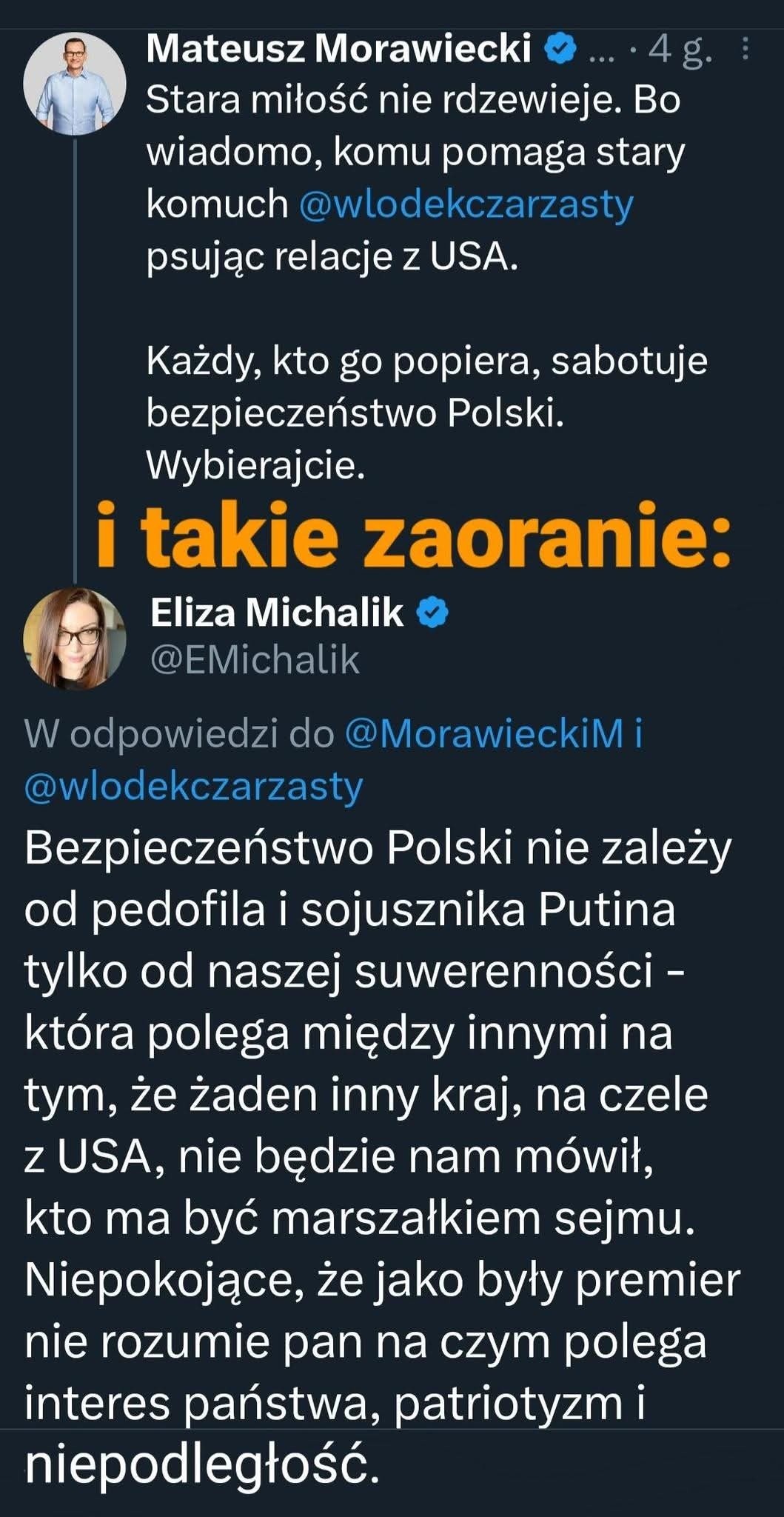Open the @EMichalik handle
The width and height of the screenshot is (784, 1517).
click(255, 659)
